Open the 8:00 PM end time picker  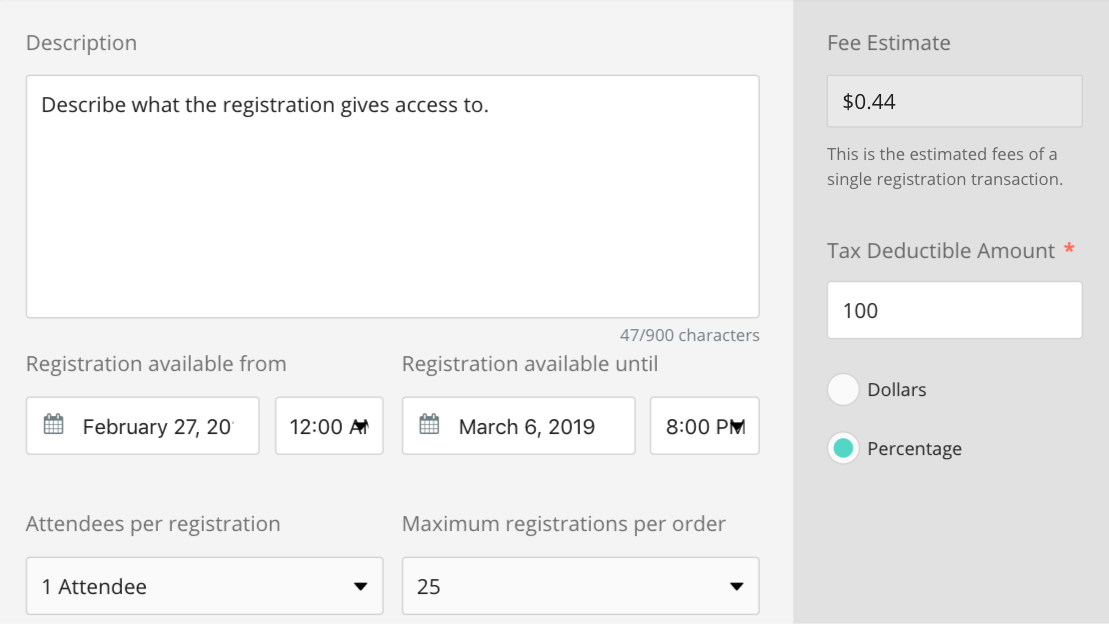pyautogui.click(x=704, y=425)
